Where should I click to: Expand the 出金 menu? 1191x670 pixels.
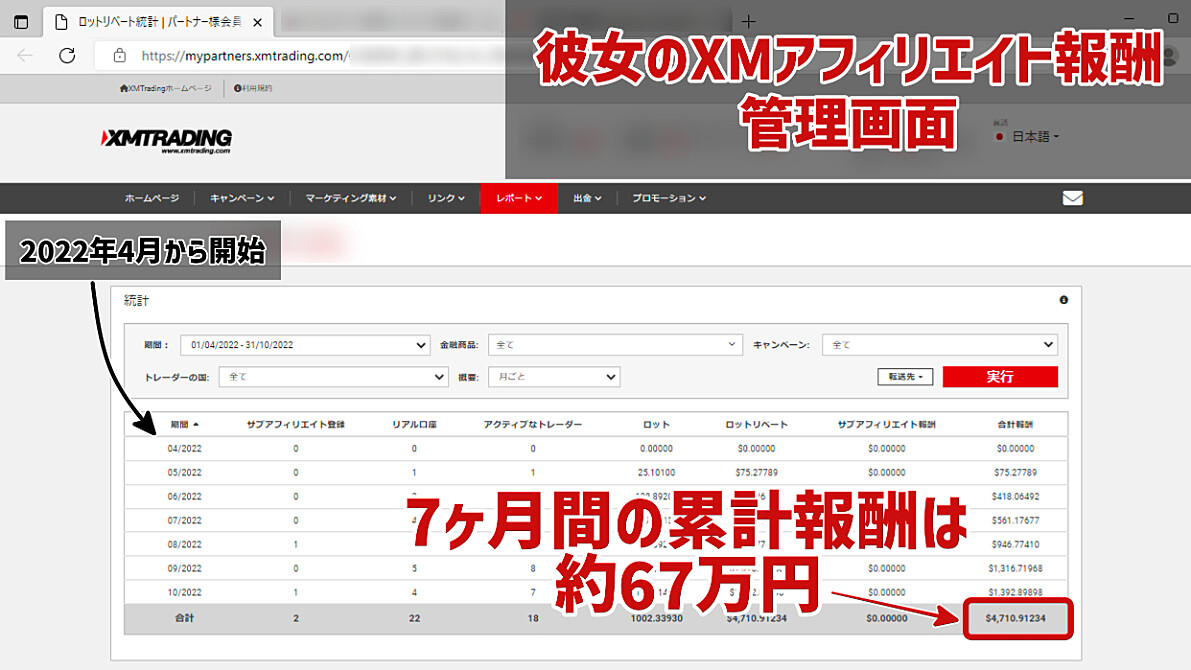587,198
